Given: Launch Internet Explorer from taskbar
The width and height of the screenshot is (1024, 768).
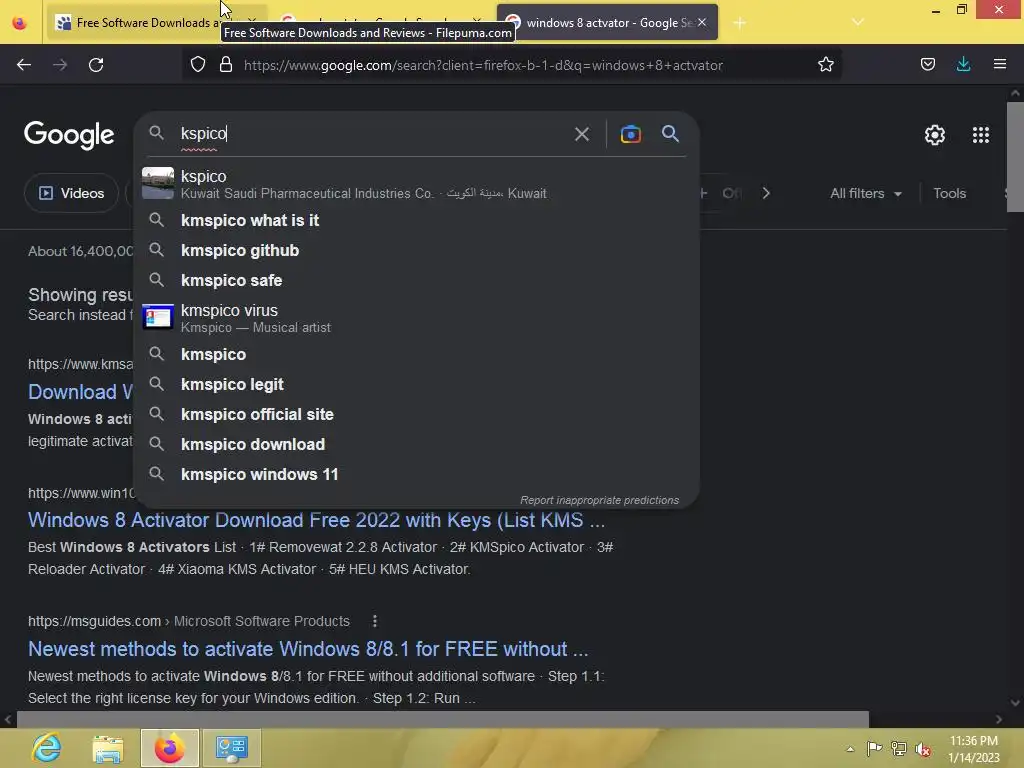Looking at the screenshot, I should [46, 748].
